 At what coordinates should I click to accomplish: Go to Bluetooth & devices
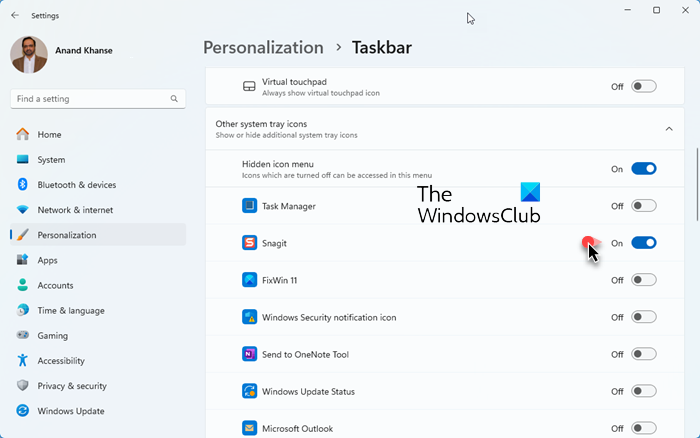point(98,184)
